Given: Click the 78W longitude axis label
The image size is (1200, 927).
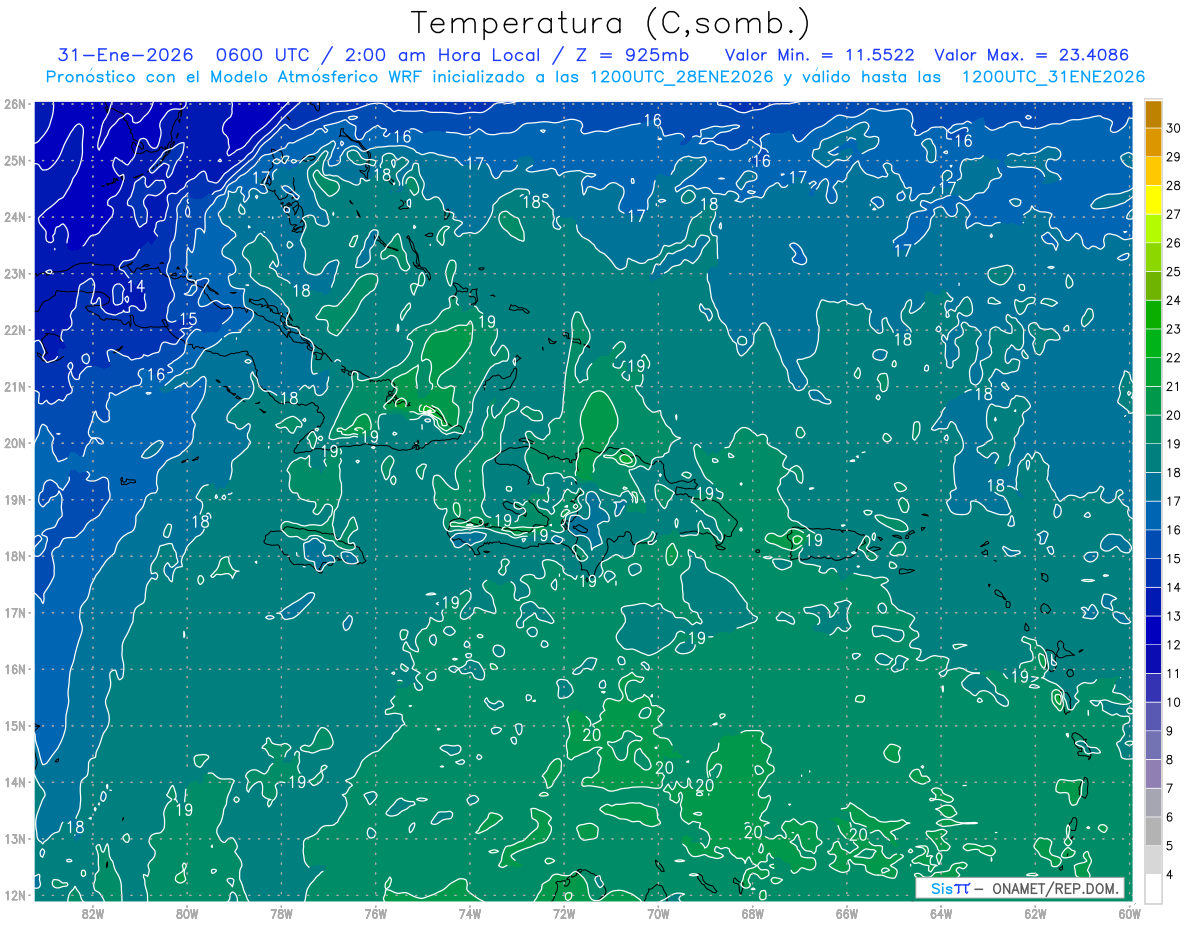Looking at the screenshot, I should point(281,913).
